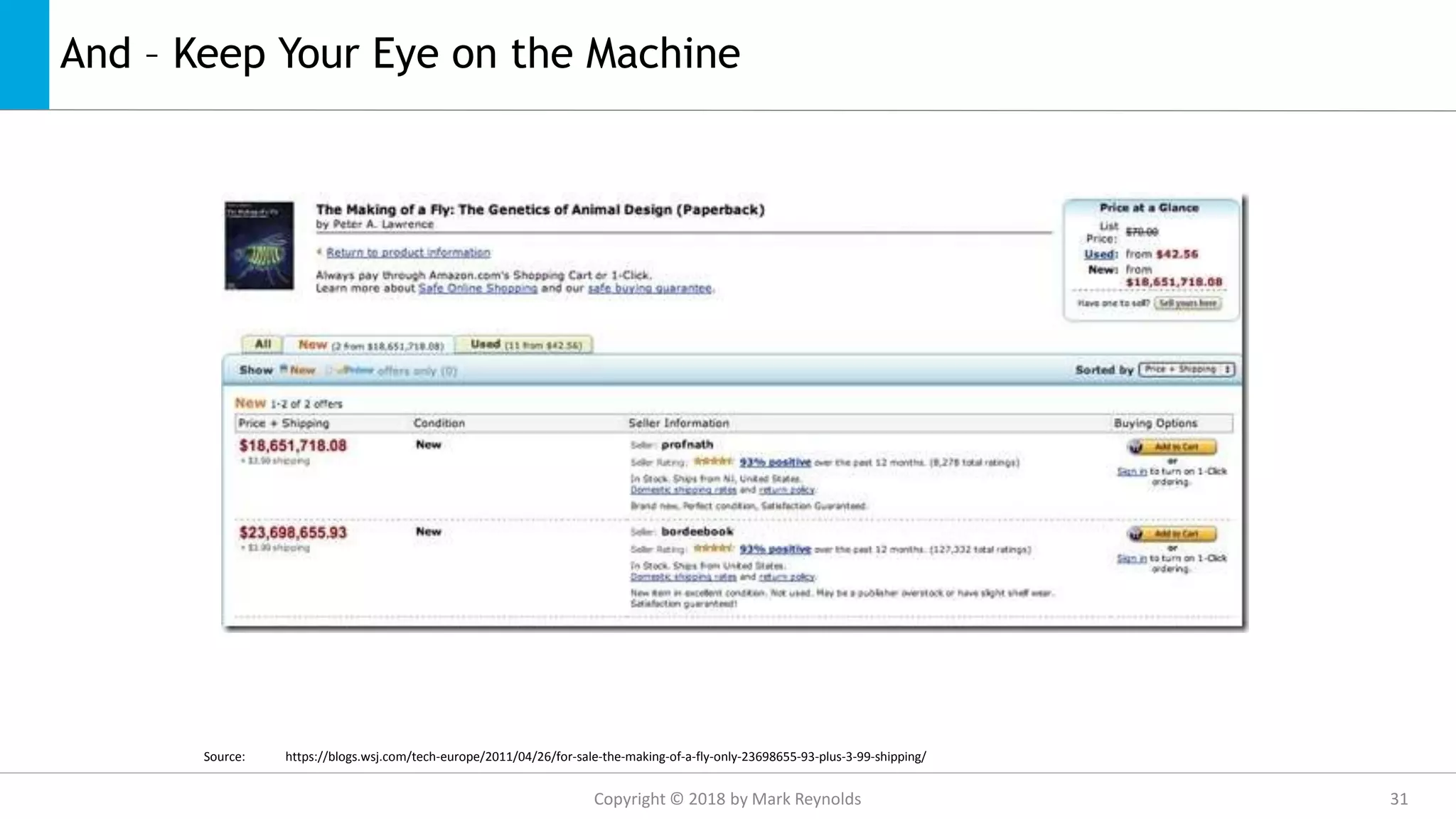Click the bordeebook 93% positive rating link
Screen dimensions: 1456x819
point(775,549)
